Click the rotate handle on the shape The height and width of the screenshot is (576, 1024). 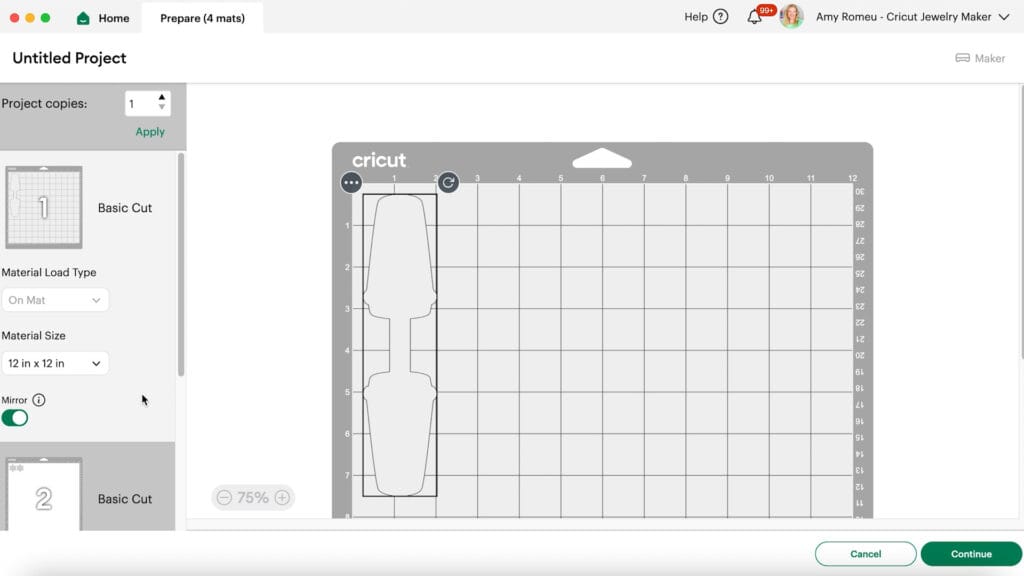pos(448,182)
